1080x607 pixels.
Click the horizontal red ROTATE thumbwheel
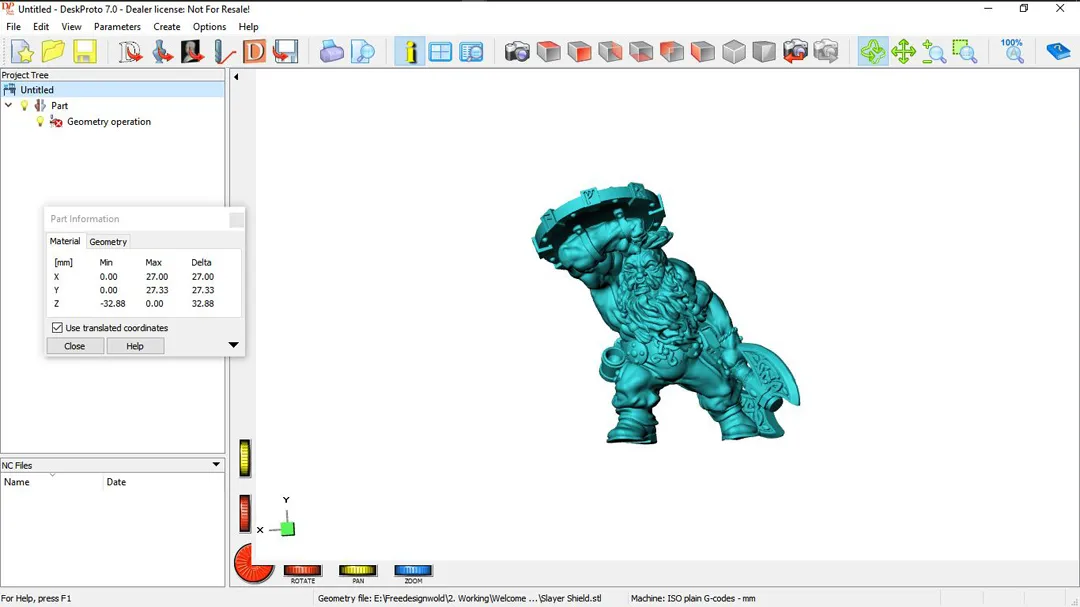[x=302, y=570]
